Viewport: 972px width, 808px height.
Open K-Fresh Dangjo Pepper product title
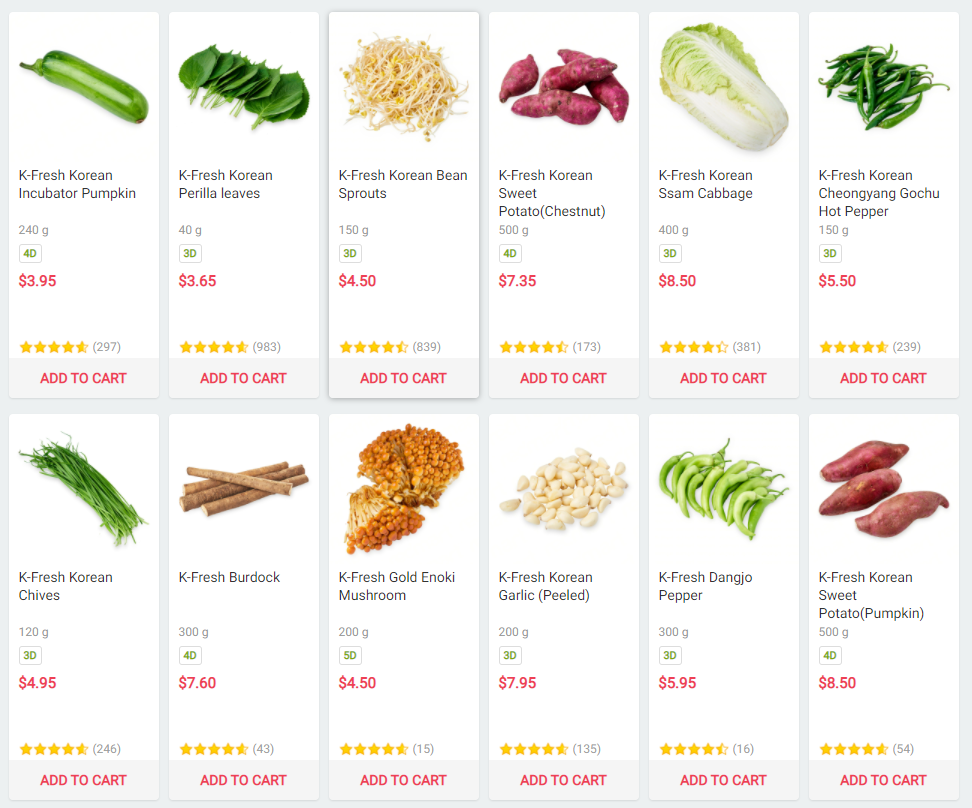tap(705, 586)
